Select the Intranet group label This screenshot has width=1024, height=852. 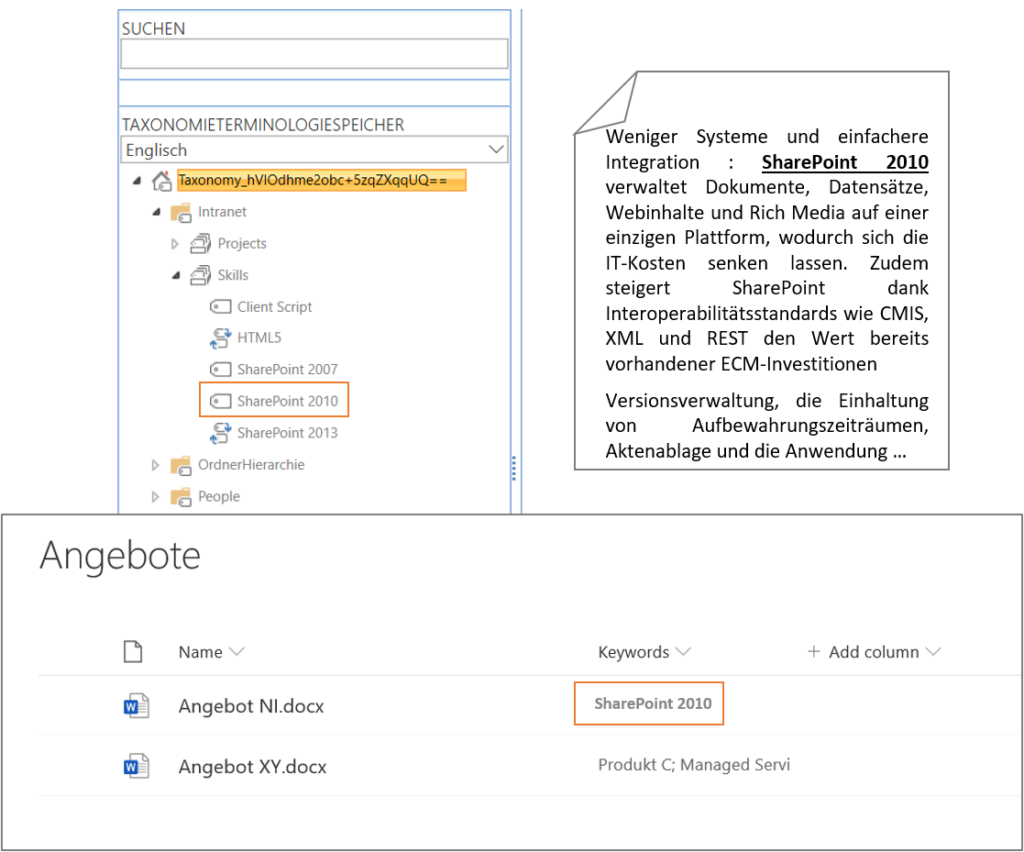point(222,212)
